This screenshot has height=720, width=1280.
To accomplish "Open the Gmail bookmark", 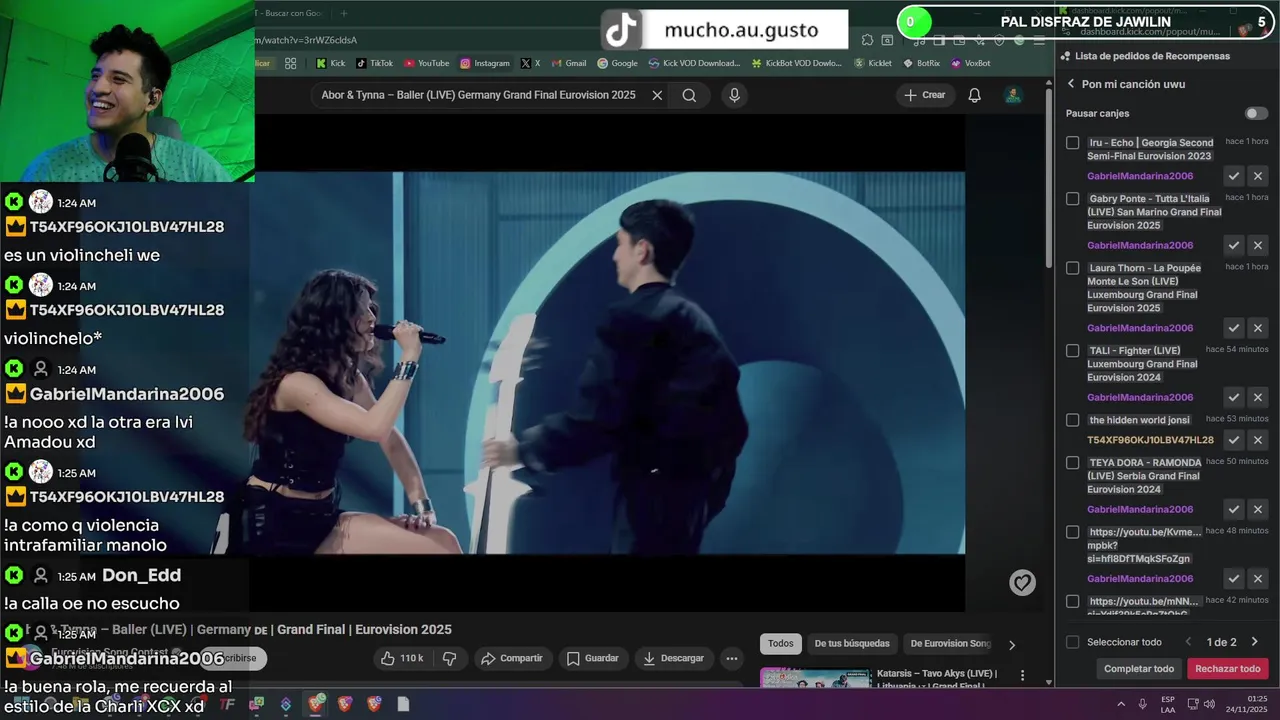I will point(569,63).
